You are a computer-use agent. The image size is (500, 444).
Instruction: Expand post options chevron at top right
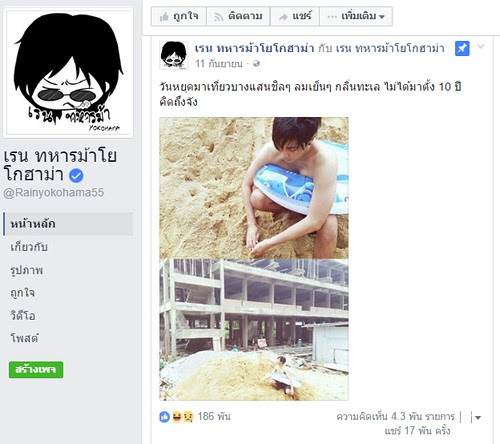point(480,46)
